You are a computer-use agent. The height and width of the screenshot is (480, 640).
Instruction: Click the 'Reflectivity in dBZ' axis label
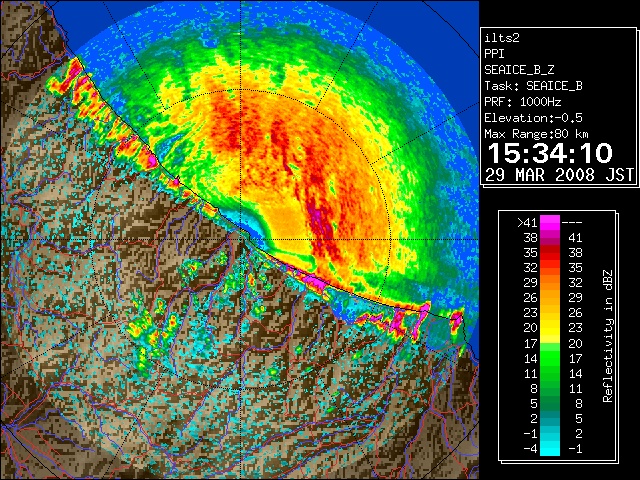click(608, 336)
